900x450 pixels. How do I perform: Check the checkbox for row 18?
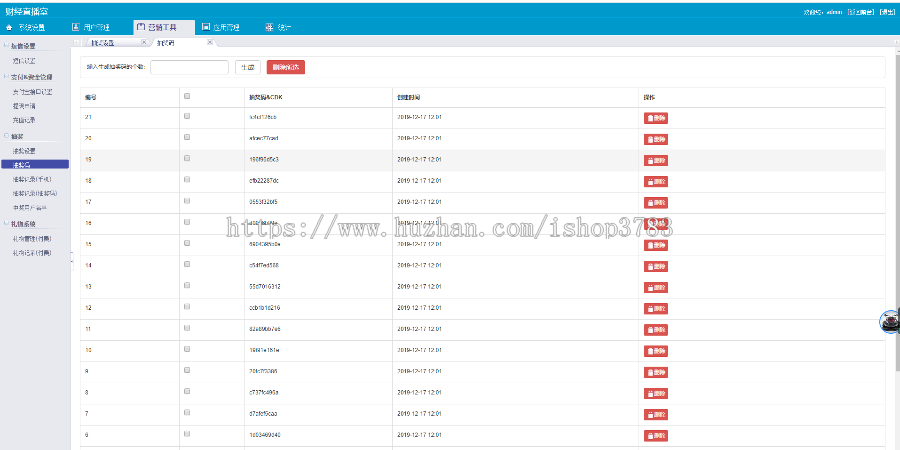187,180
